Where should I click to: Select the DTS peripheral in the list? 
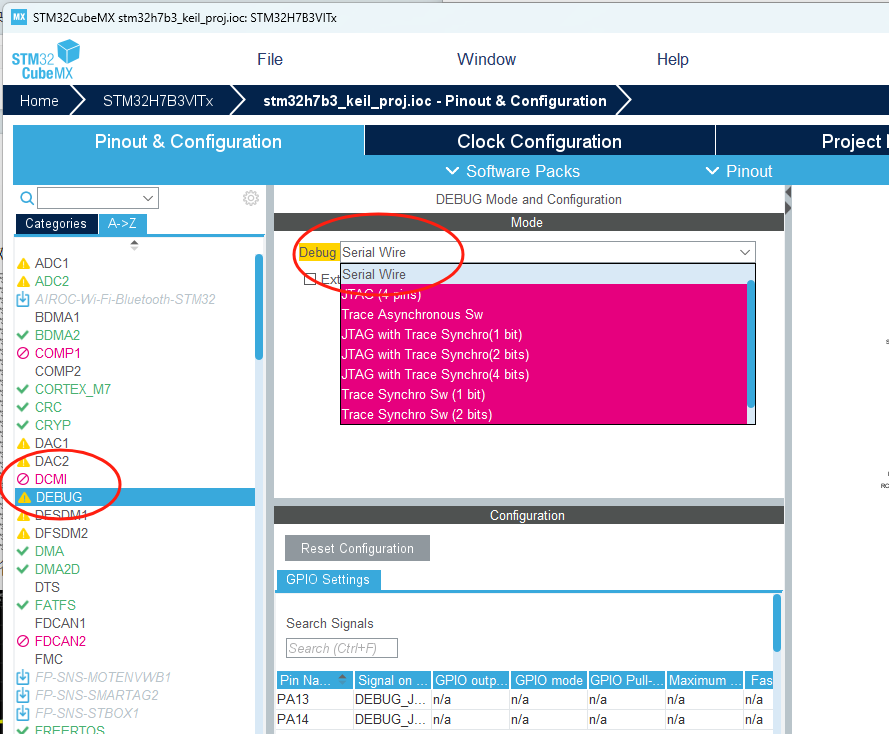(47, 587)
